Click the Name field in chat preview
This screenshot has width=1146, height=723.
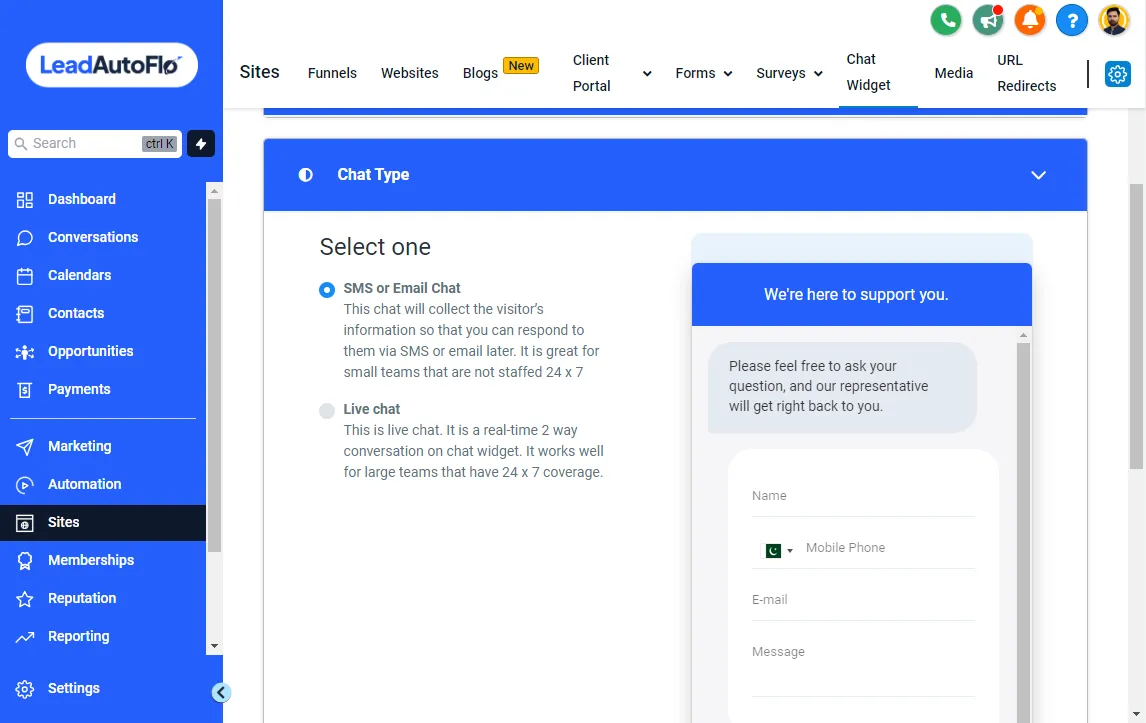click(862, 496)
